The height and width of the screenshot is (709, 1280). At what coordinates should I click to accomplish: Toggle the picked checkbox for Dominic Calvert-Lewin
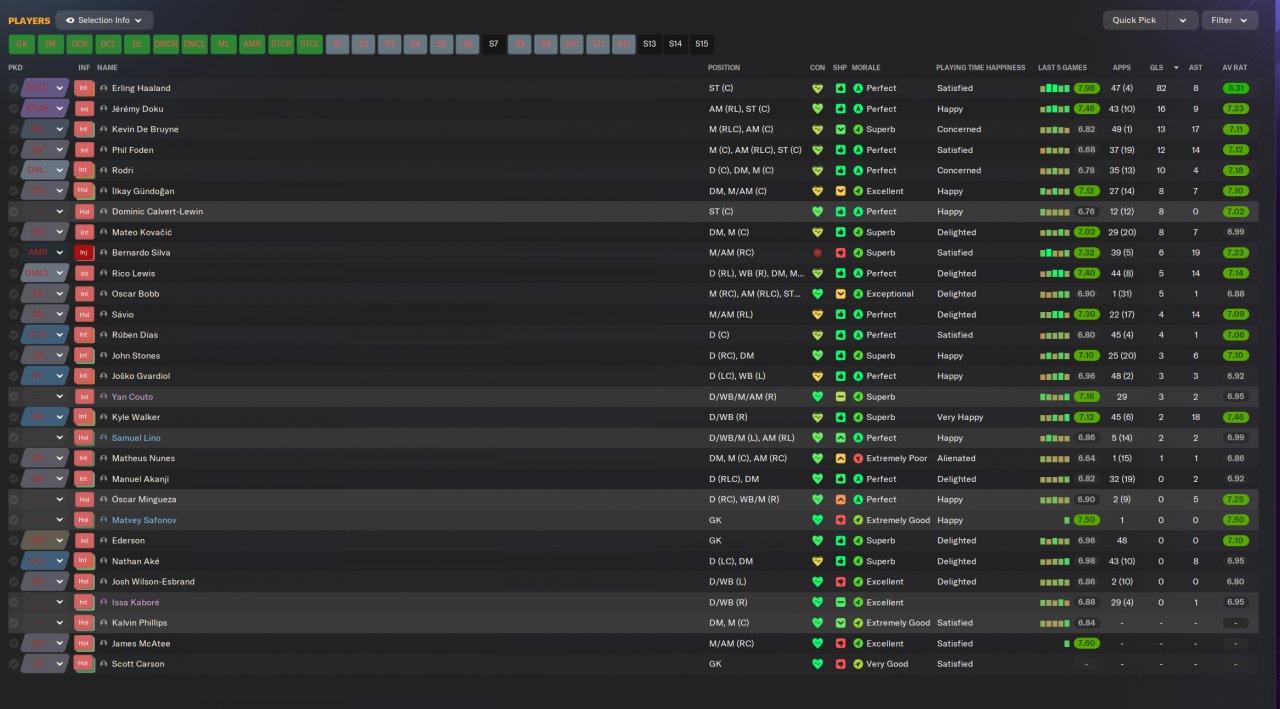(x=14, y=212)
